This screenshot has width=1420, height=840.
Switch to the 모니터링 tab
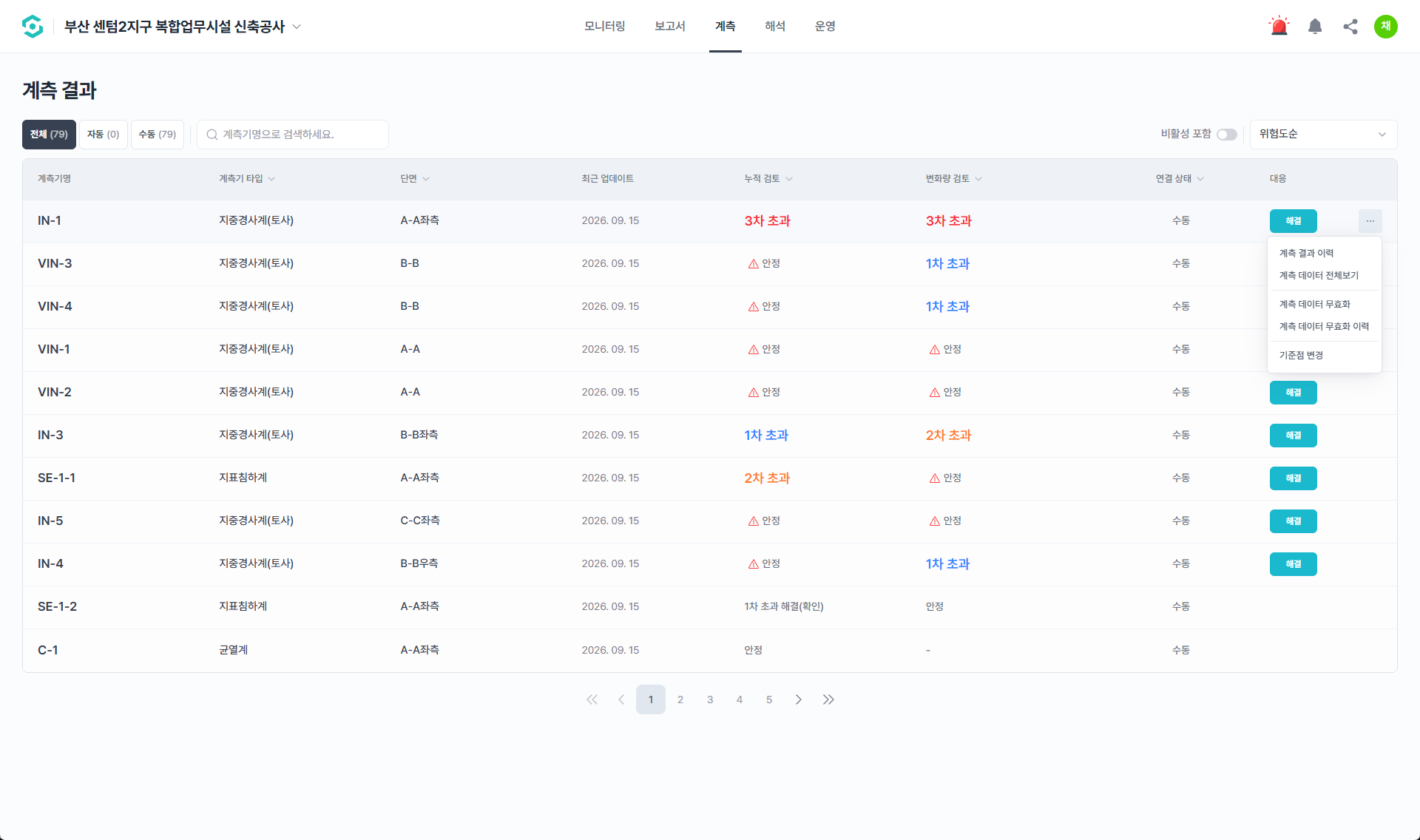coord(605,27)
